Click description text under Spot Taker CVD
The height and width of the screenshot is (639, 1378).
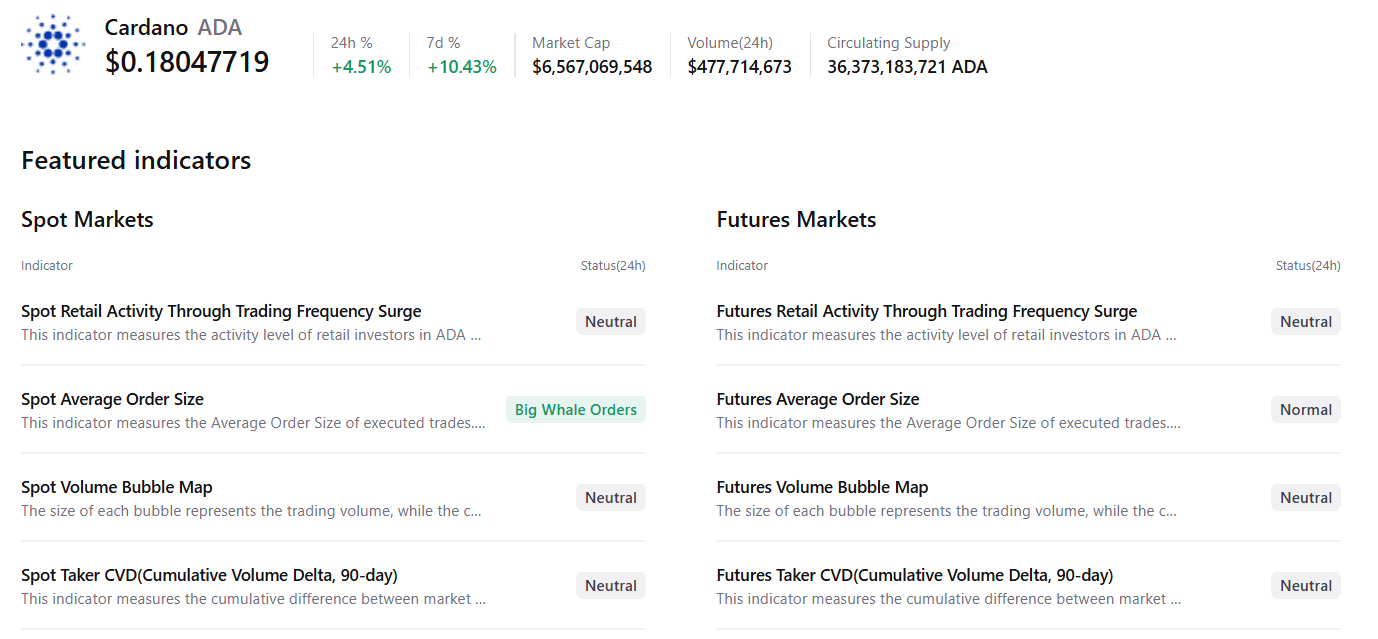coord(253,599)
